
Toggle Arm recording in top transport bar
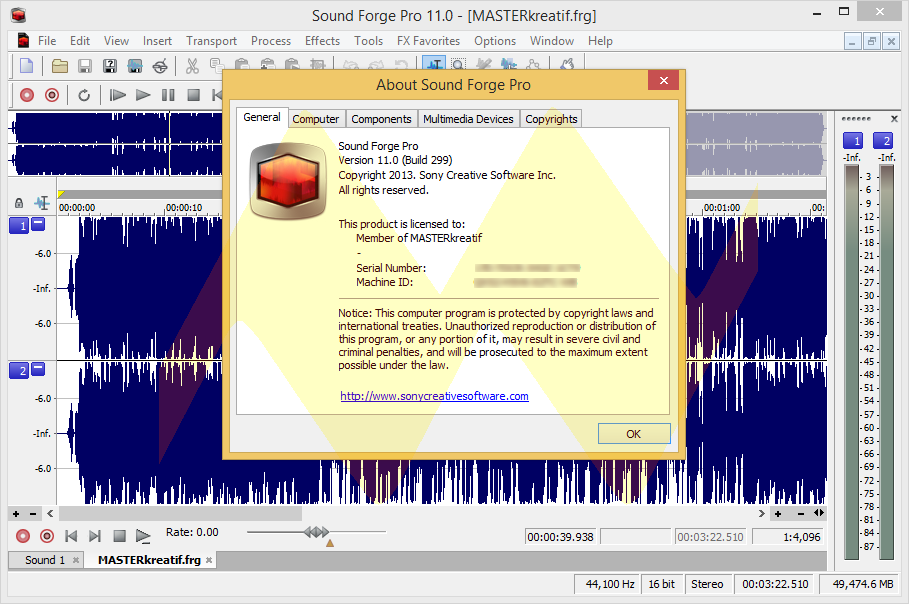coord(52,95)
